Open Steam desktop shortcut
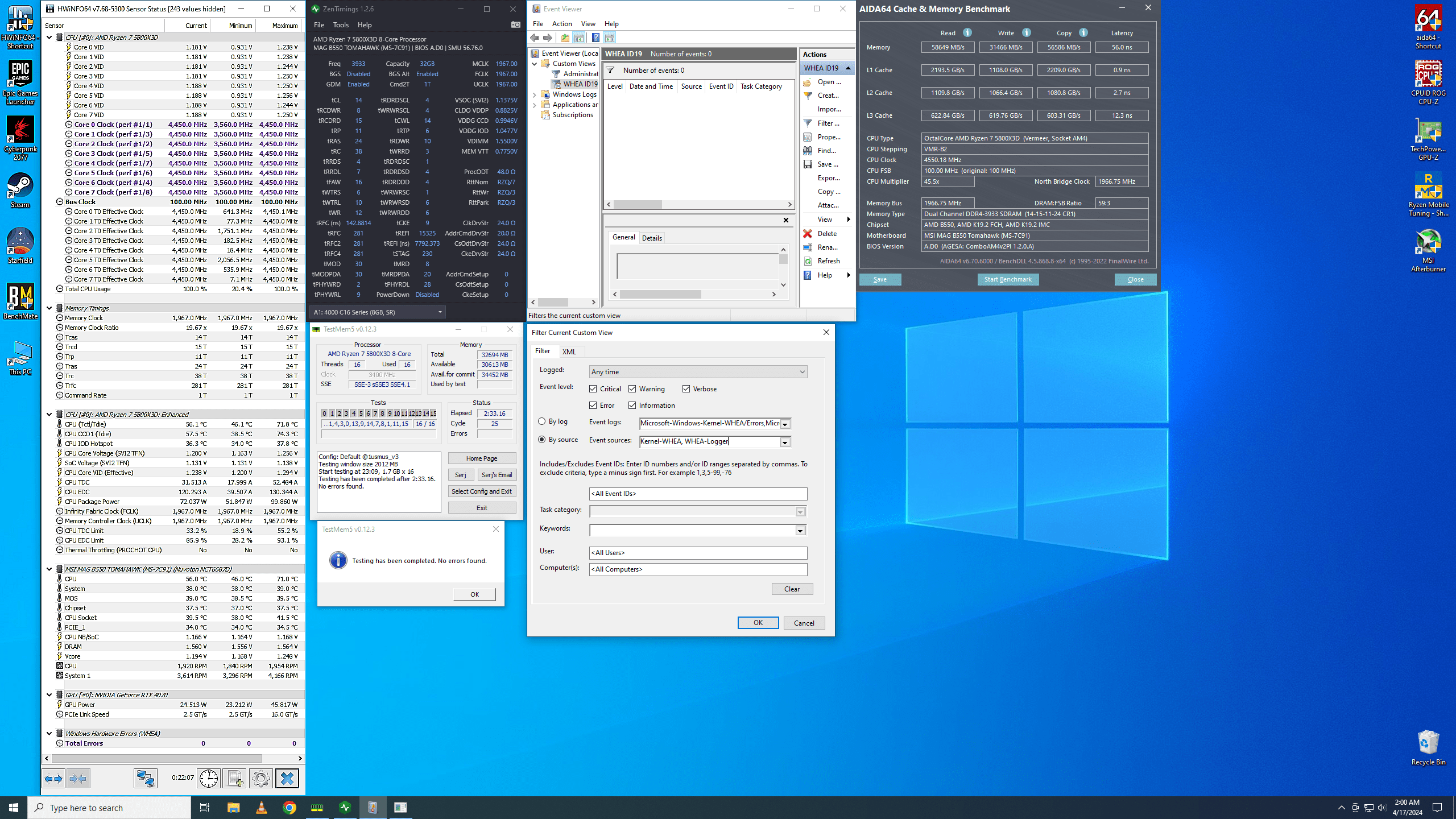Screen dimensions: 1456x819 (20, 191)
